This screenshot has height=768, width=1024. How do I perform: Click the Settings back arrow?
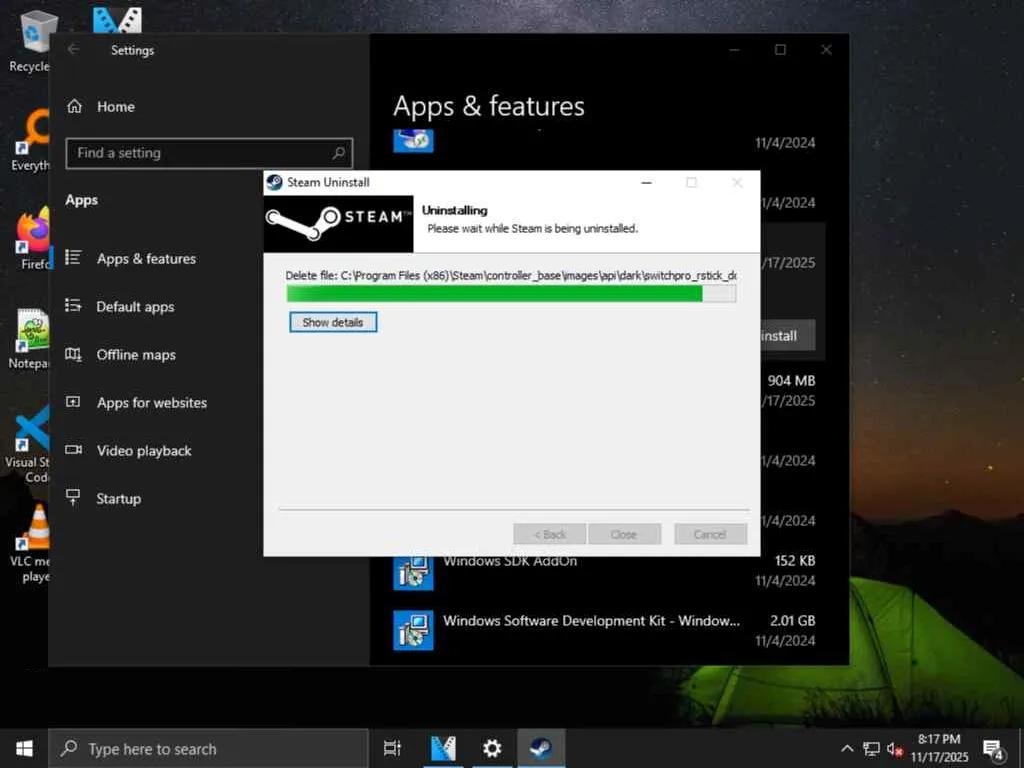(73, 50)
